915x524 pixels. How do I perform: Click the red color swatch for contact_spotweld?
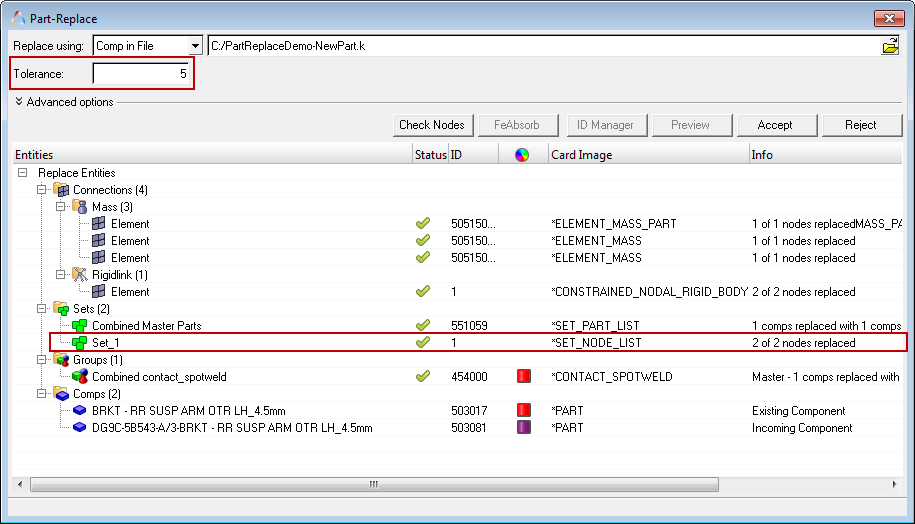[x=522, y=377]
